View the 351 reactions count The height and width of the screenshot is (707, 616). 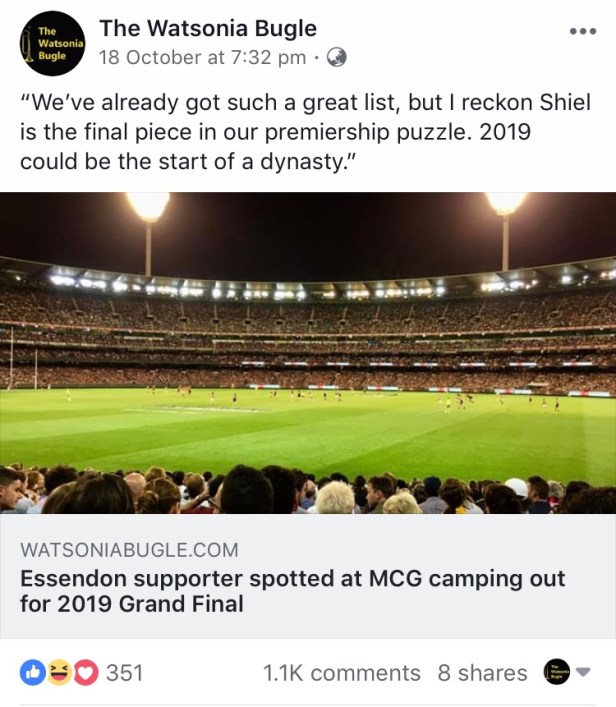point(124,673)
